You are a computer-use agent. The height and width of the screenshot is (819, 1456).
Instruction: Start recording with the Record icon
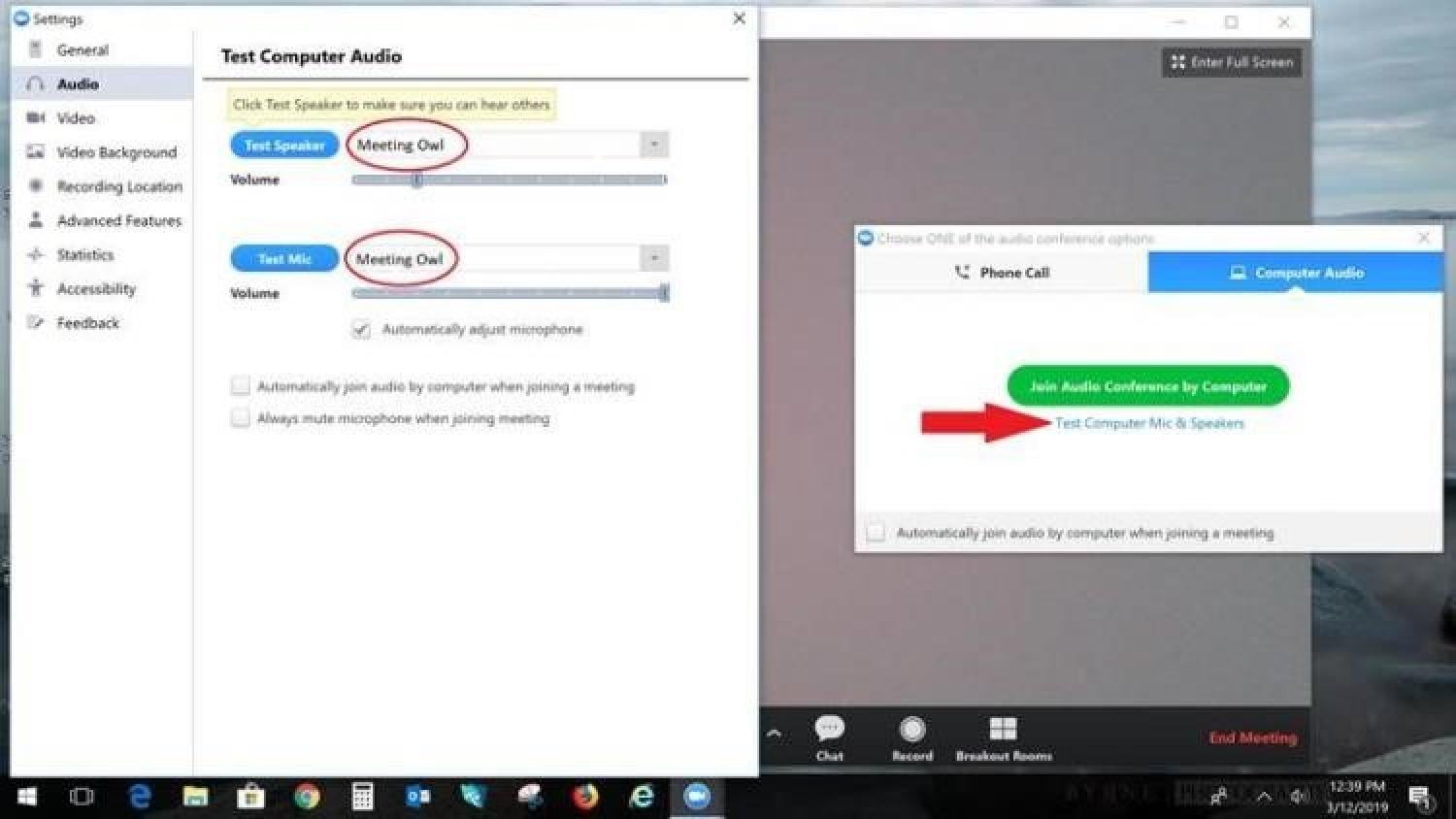coord(911,729)
